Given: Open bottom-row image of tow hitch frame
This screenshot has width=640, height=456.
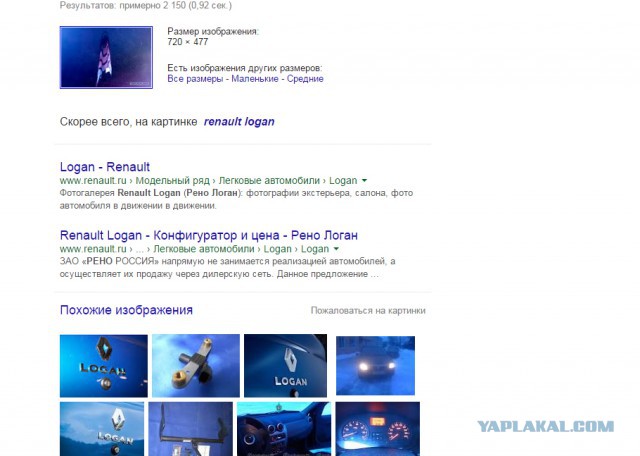Looking at the screenshot, I should [x=191, y=429].
